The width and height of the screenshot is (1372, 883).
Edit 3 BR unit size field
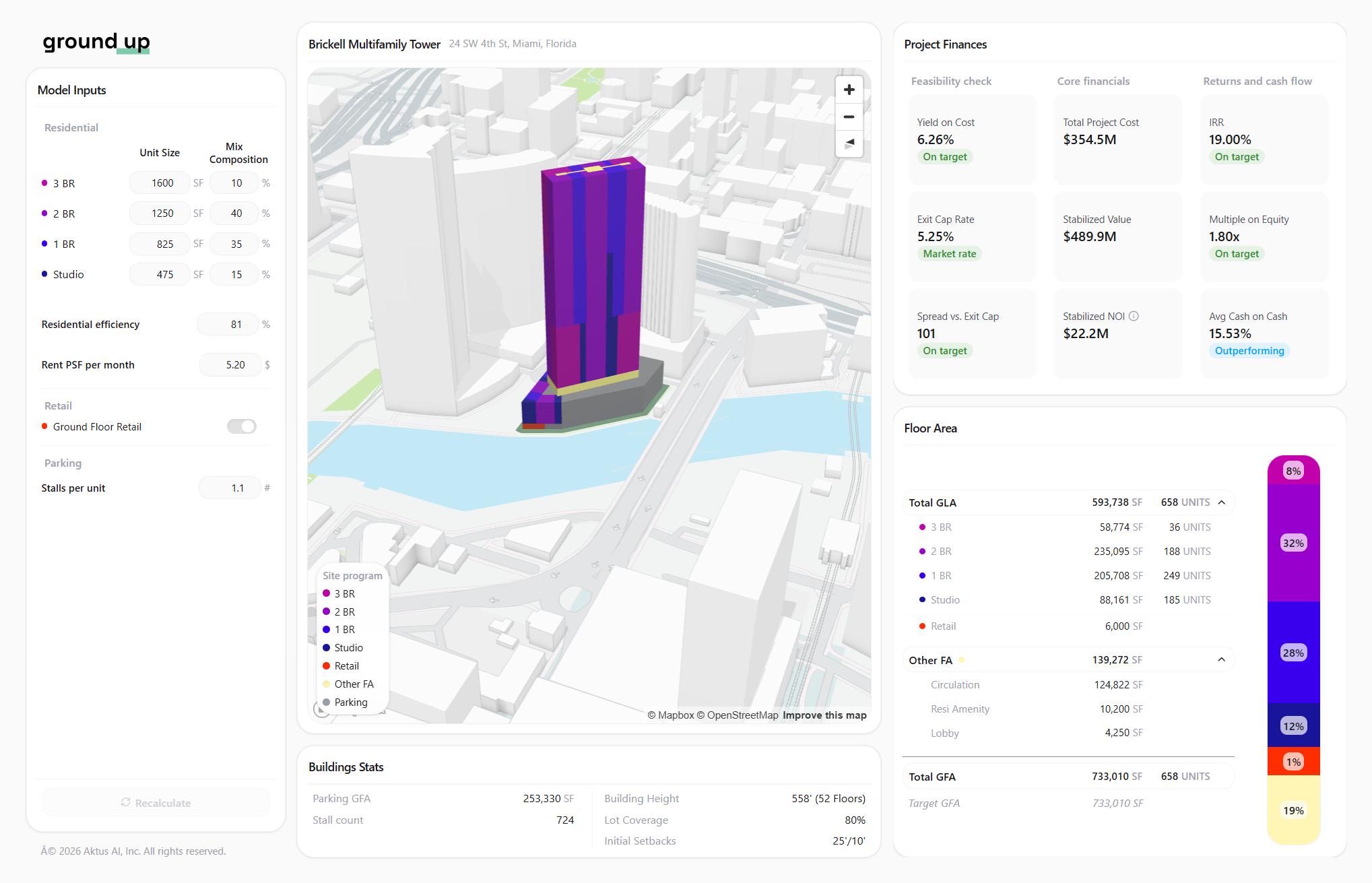click(160, 183)
